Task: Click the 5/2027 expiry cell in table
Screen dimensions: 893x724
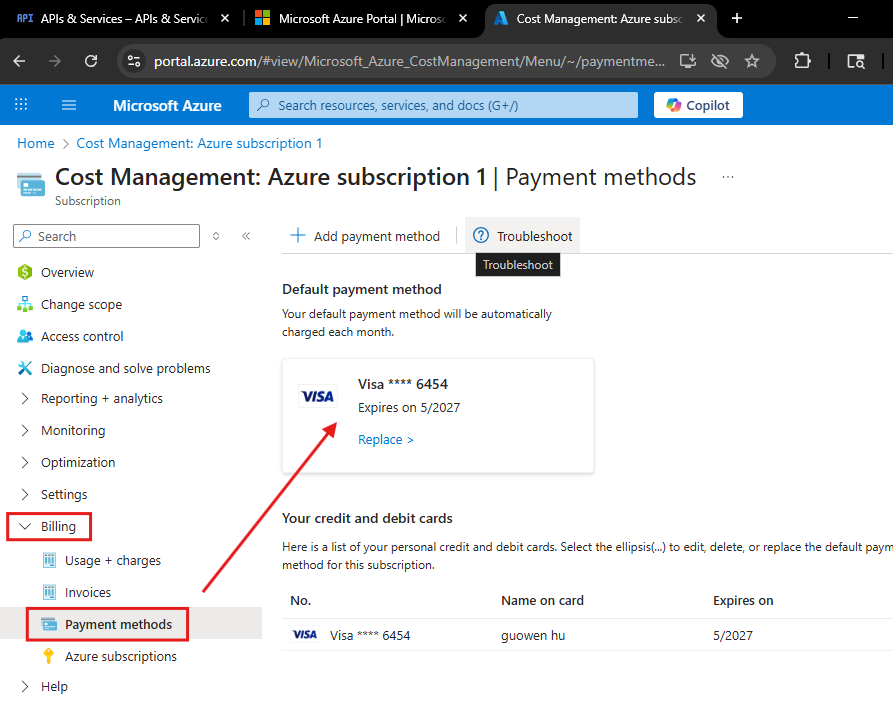Action: point(733,636)
